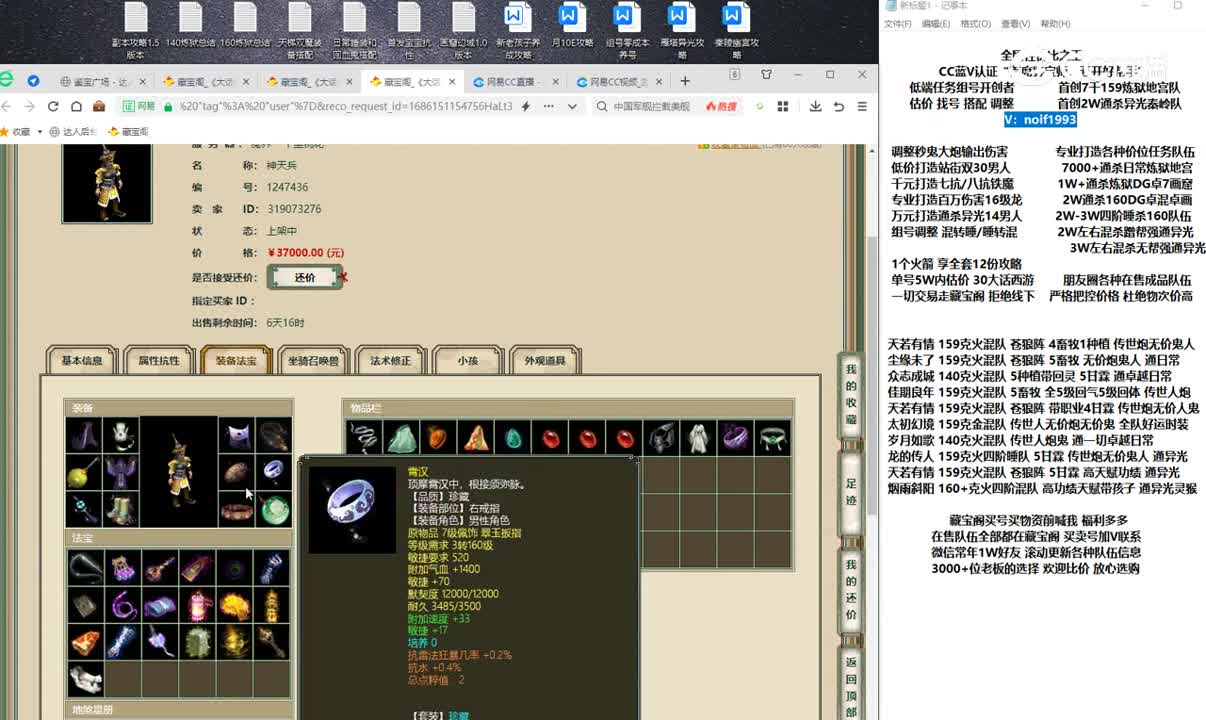Select the teal cloth inventory item

click(x=401, y=437)
